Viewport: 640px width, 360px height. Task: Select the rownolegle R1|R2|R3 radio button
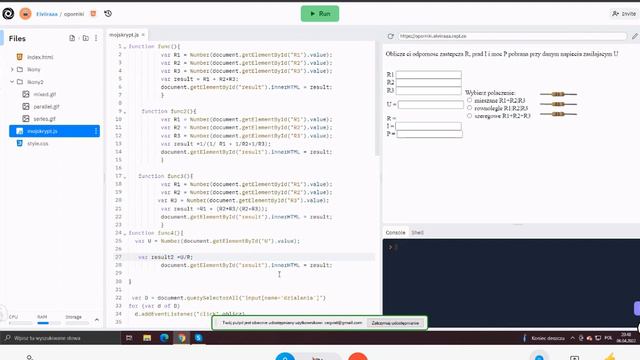click(x=469, y=108)
